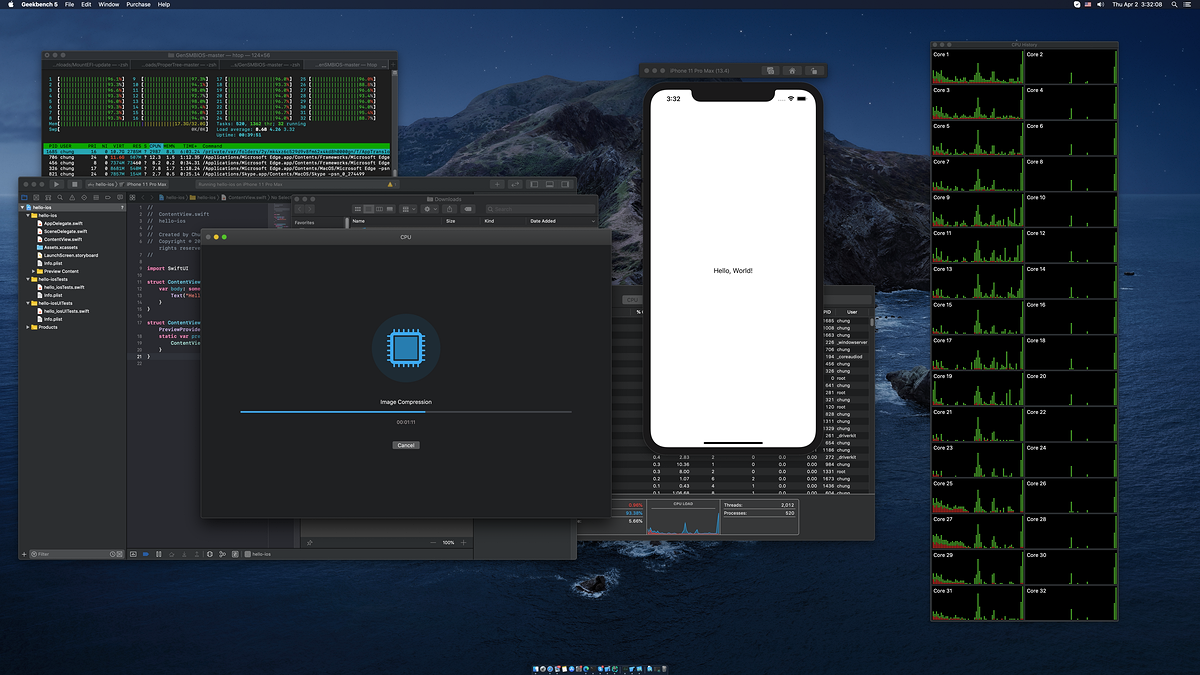Image resolution: width=1200 pixels, height=675 pixels.
Task: Expand the Preview Content folder
Action: pyautogui.click(x=35, y=271)
